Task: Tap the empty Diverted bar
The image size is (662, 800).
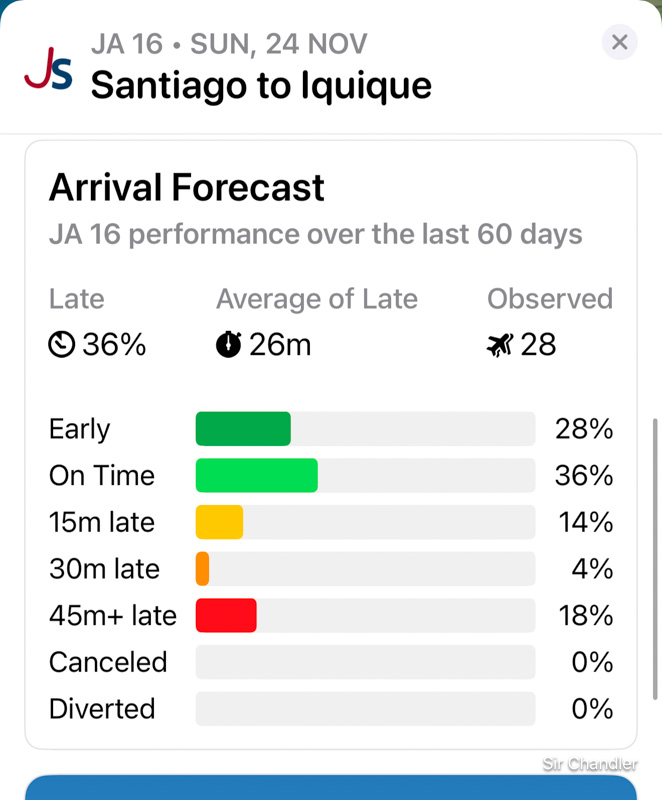Action: [x=365, y=709]
